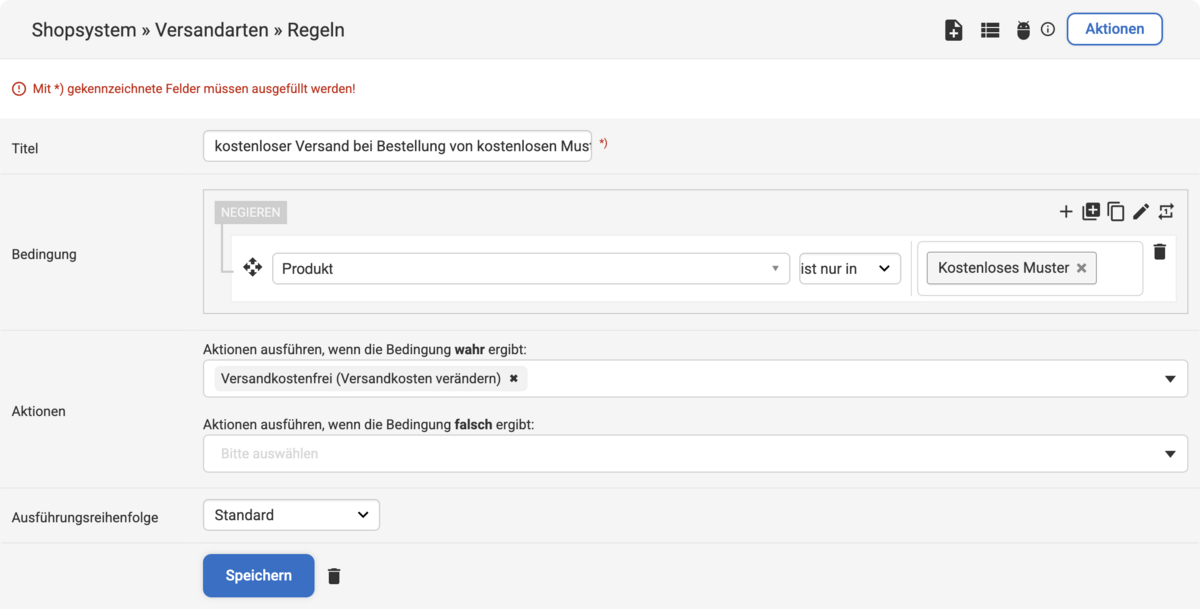This screenshot has height=609, width=1200.
Task: Remove the Versandkostenfrei action tag
Action: [x=514, y=379]
